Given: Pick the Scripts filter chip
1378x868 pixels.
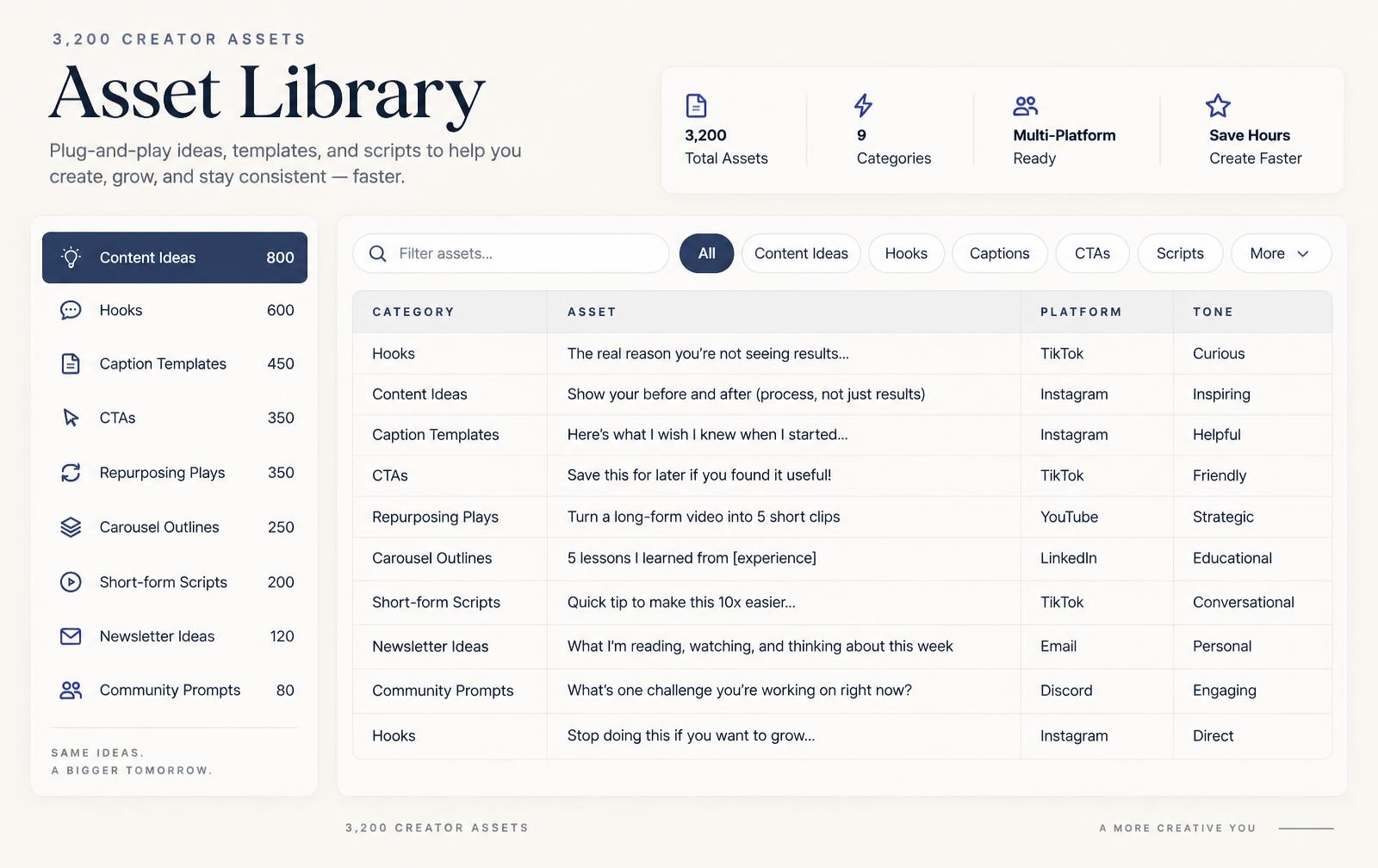Looking at the screenshot, I should coord(1180,253).
